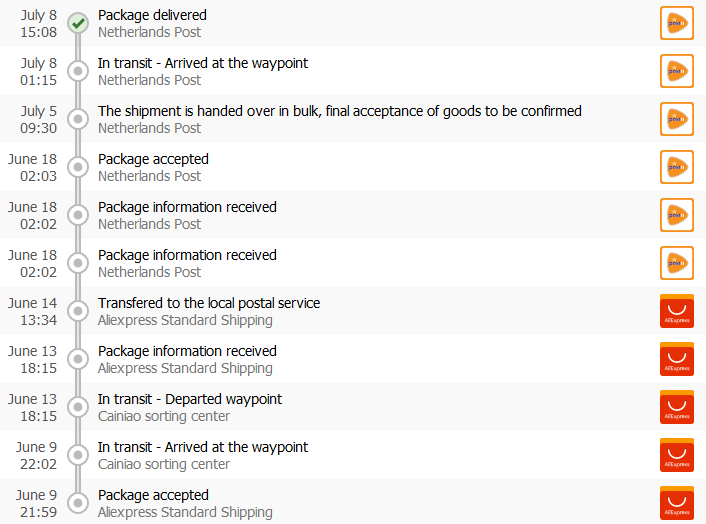Click timeline dot for June 9 21:59

pyautogui.click(x=78, y=503)
